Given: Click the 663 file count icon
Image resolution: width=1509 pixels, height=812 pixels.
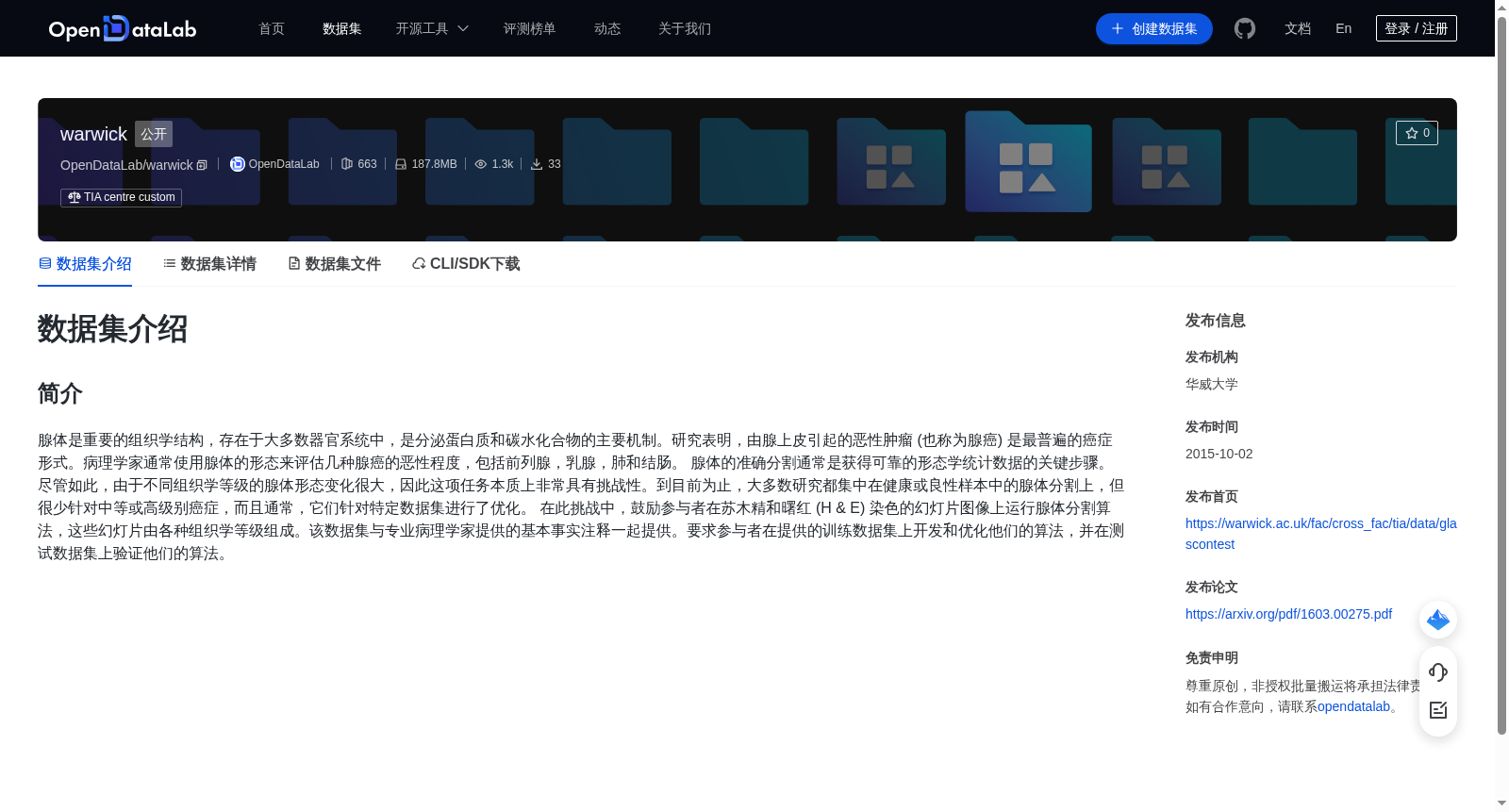Looking at the screenshot, I should (347, 164).
